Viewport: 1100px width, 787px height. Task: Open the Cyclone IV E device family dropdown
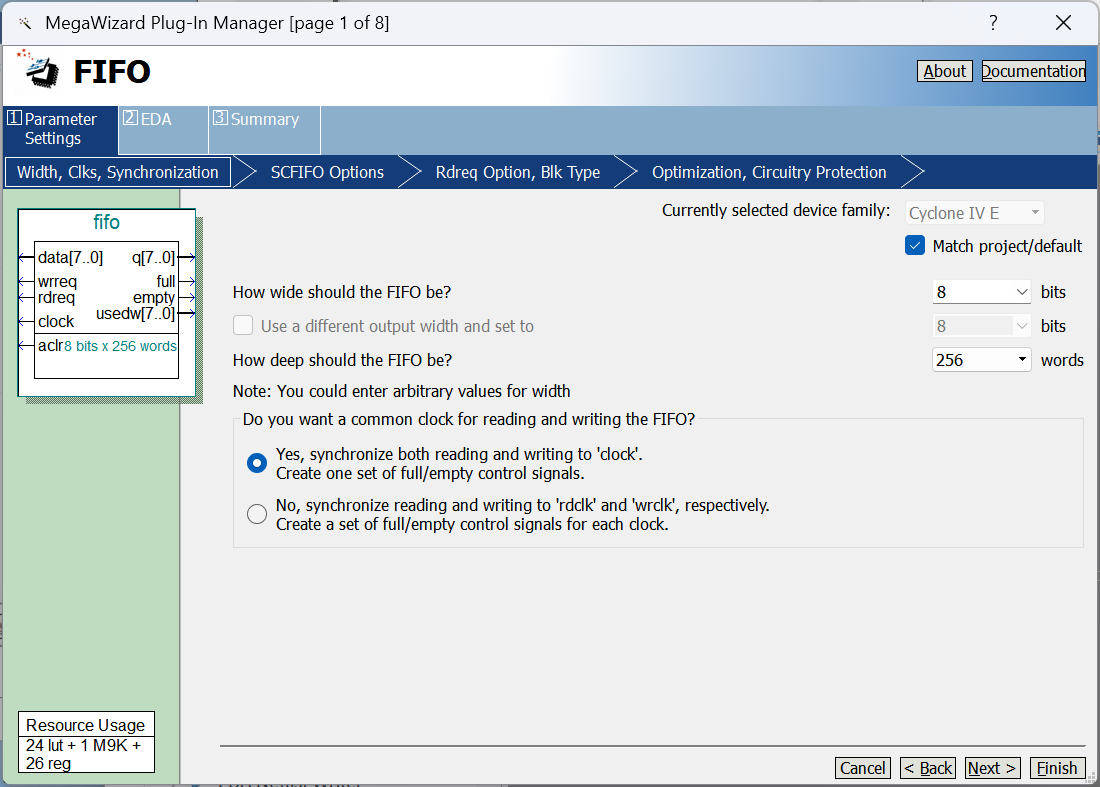[x=974, y=213]
